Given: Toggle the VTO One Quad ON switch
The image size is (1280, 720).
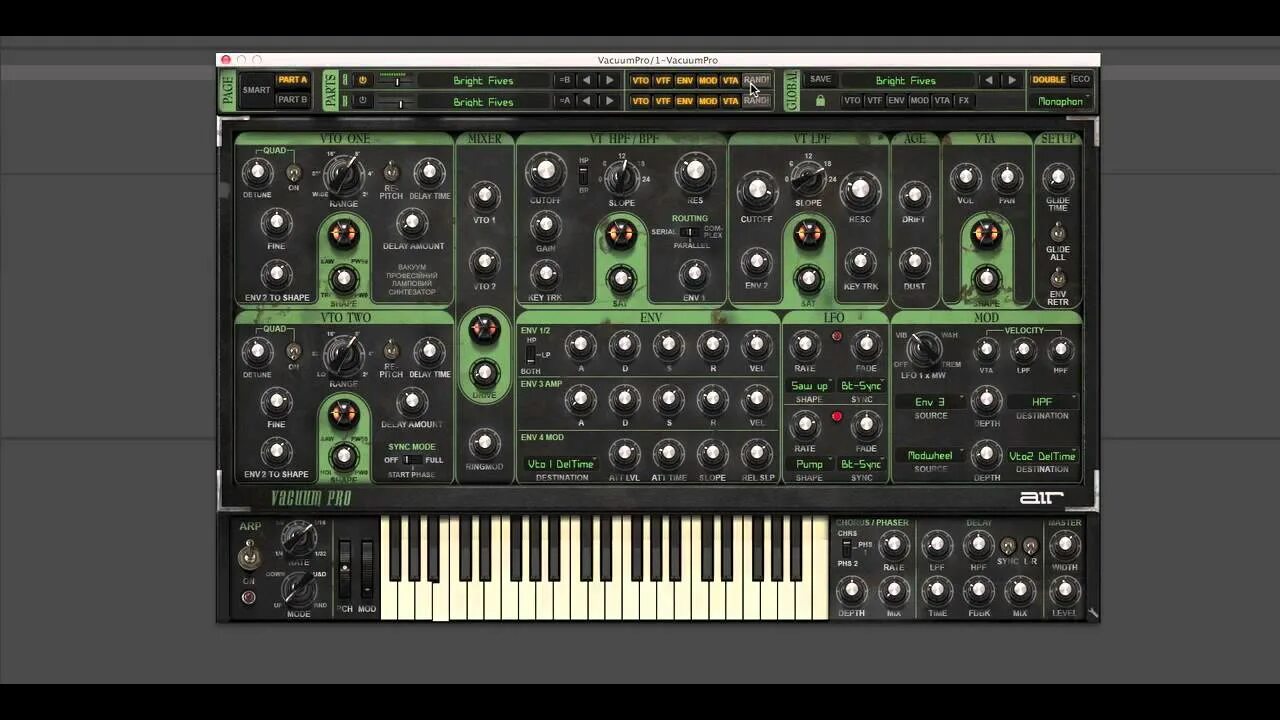Looking at the screenshot, I should (x=293, y=173).
